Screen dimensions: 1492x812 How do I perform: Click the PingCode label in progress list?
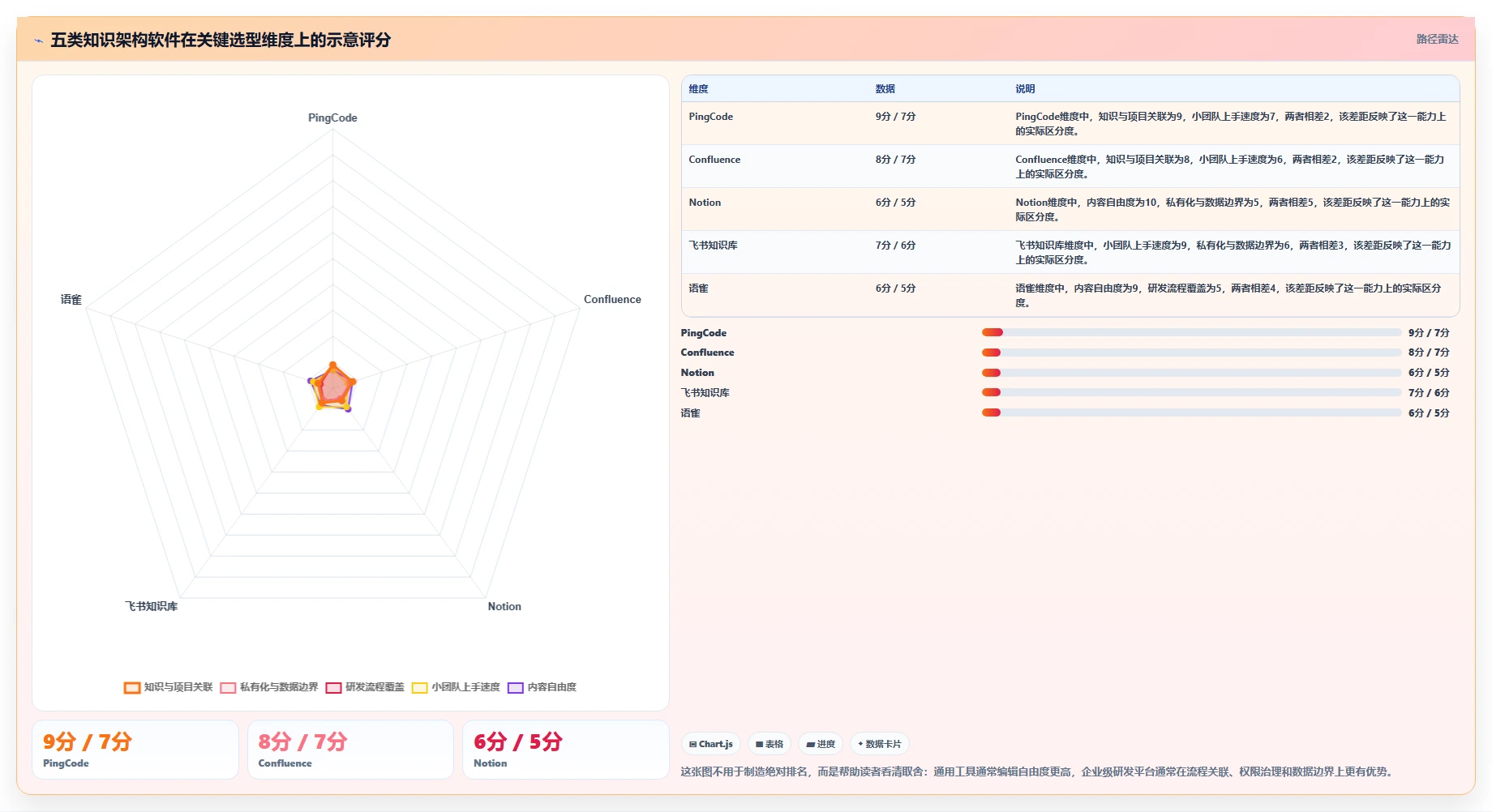click(704, 333)
